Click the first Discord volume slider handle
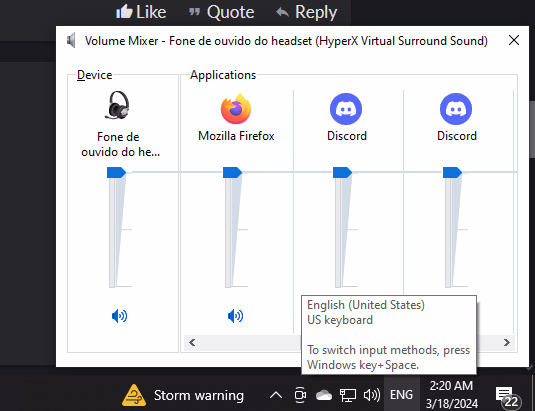This screenshot has width=535, height=411. click(342, 173)
